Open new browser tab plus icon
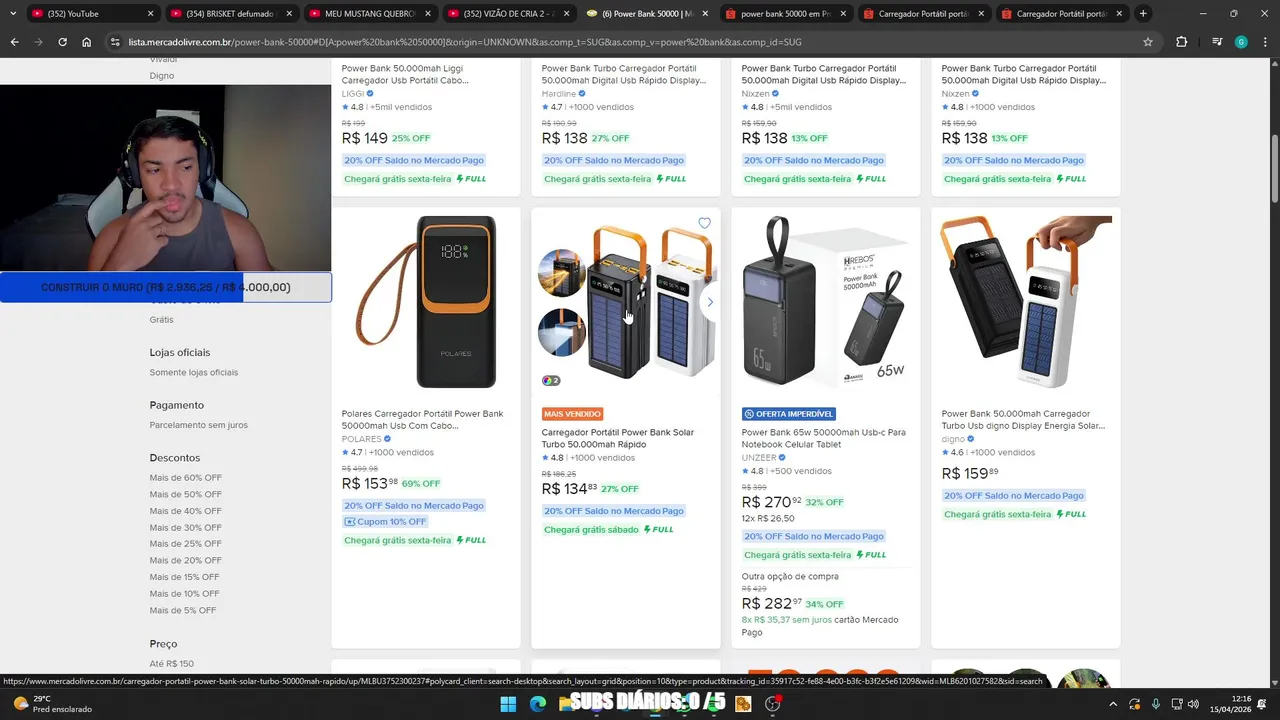Screen dimensions: 1280x720 [x=1143, y=14]
